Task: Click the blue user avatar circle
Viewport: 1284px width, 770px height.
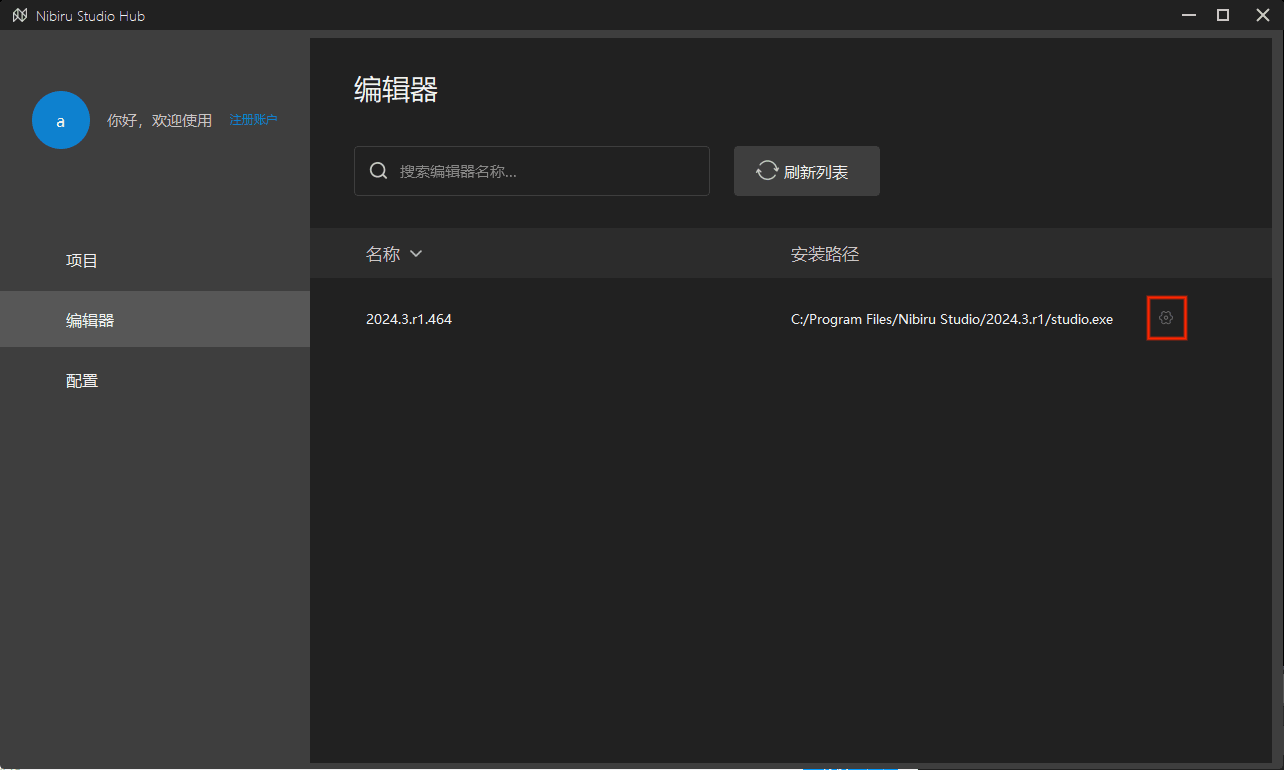Action: pos(61,120)
